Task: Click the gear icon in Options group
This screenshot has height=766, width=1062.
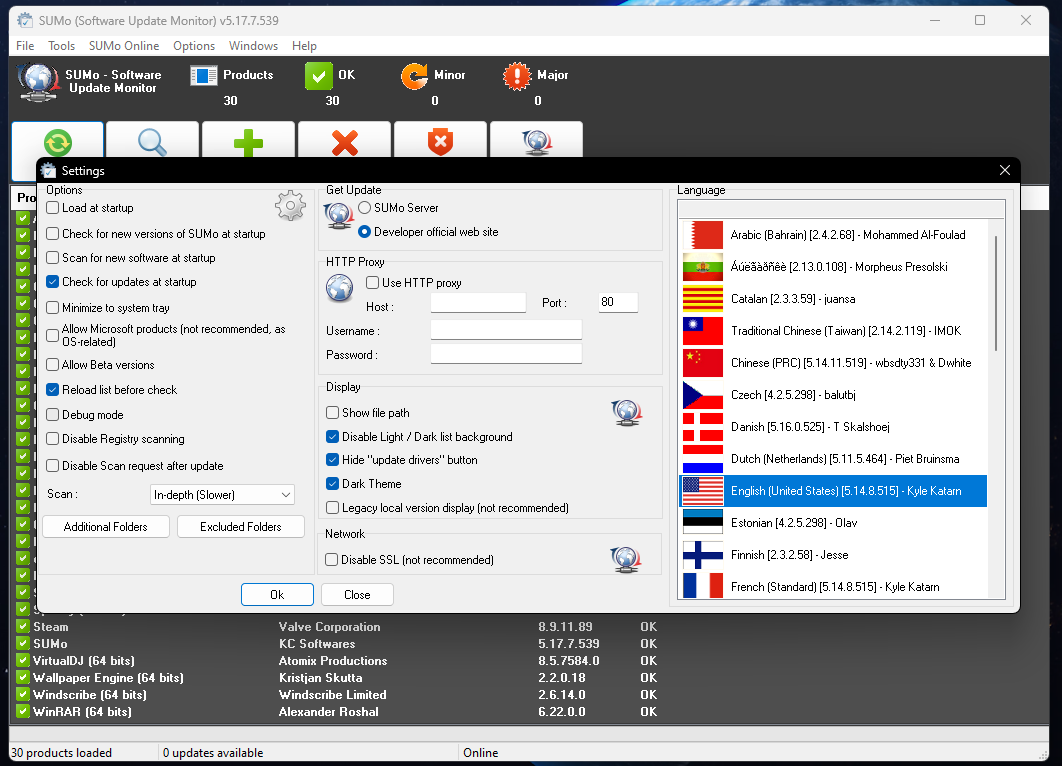Action: pyautogui.click(x=291, y=205)
